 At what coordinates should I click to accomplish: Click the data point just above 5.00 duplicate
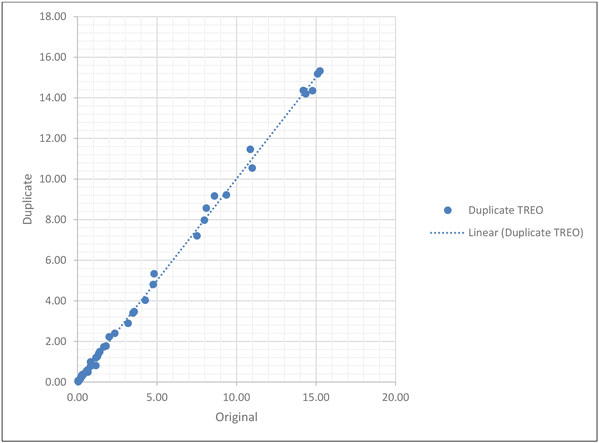point(154,274)
